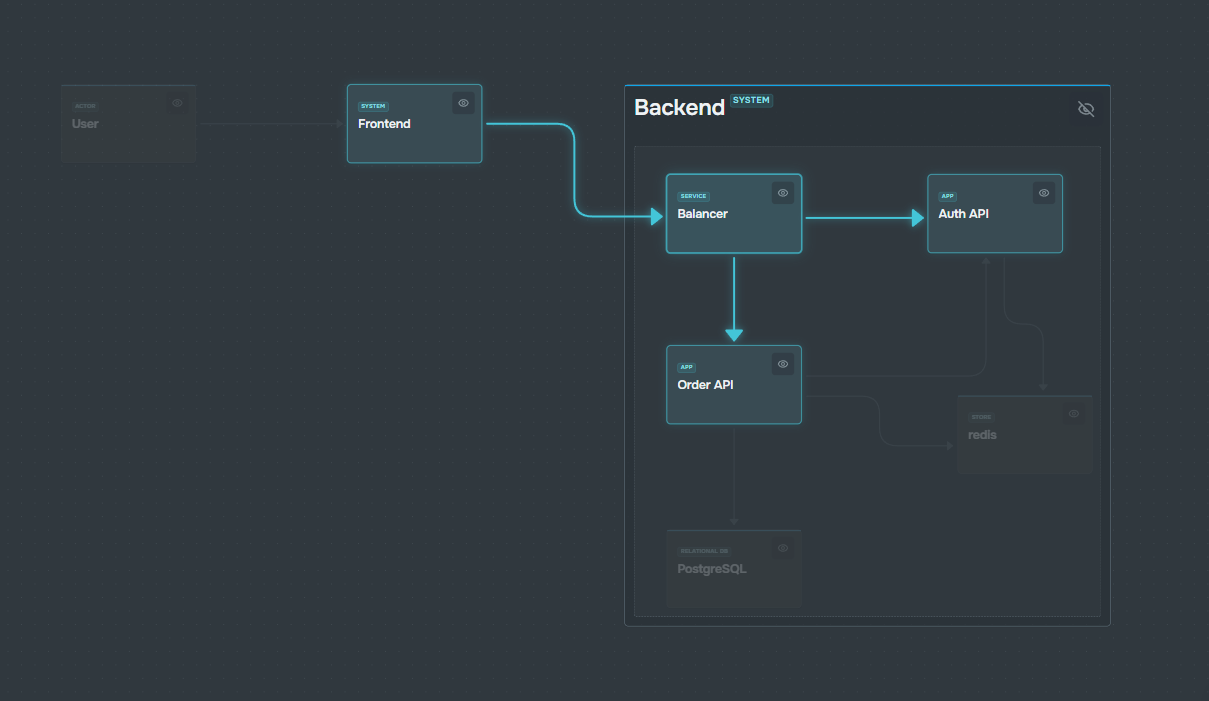Select the Auth API app node
Viewport: 1209px width, 701px height.
(x=995, y=213)
